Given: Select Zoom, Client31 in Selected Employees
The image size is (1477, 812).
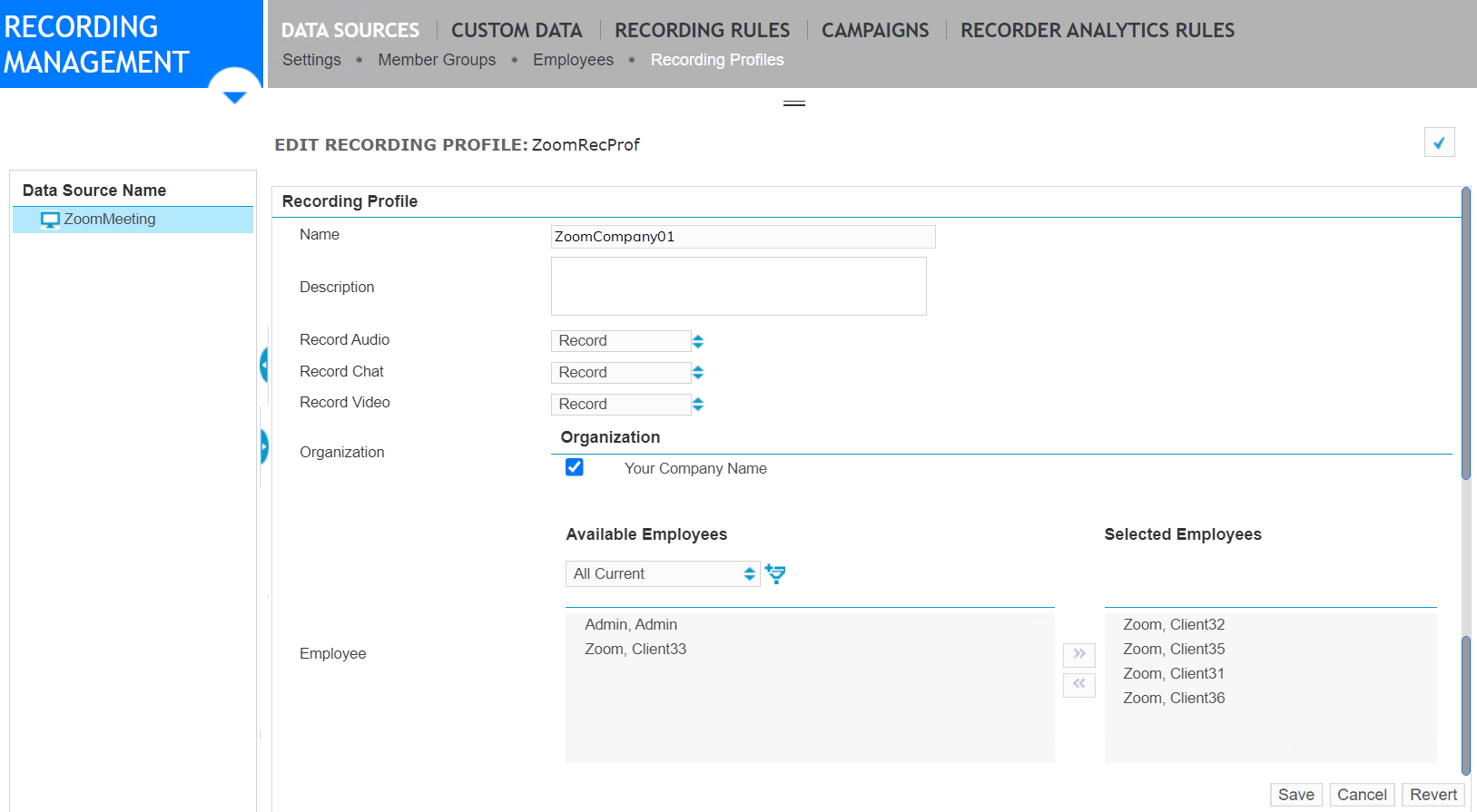Looking at the screenshot, I should (1174, 673).
